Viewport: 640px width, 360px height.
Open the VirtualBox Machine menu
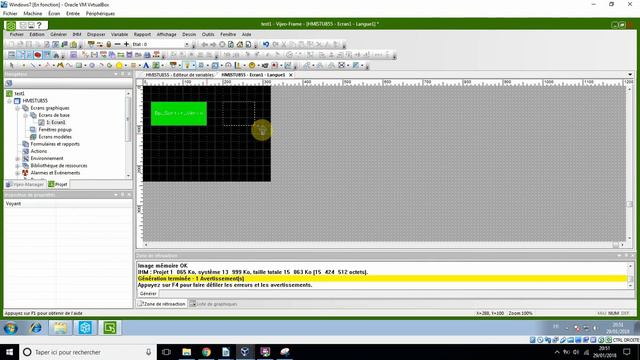[33, 13]
